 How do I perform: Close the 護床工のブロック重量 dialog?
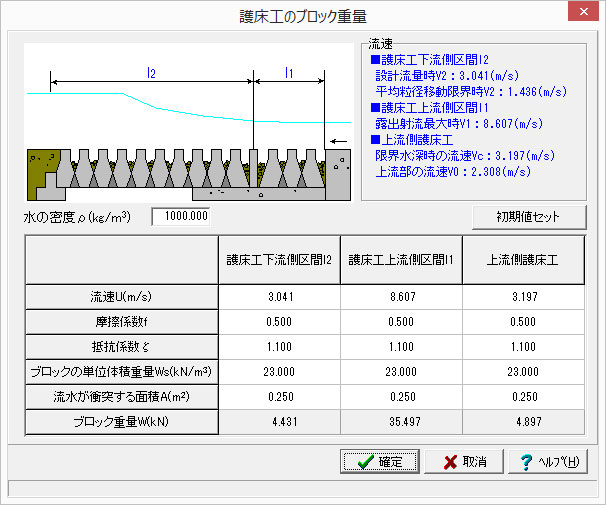click(583, 11)
